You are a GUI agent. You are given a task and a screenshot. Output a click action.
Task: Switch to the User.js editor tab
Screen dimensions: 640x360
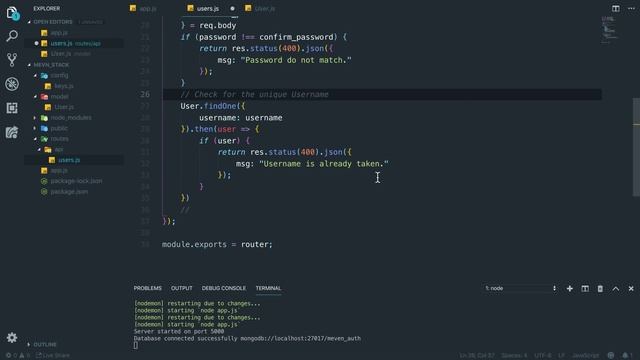[x=260, y=9]
